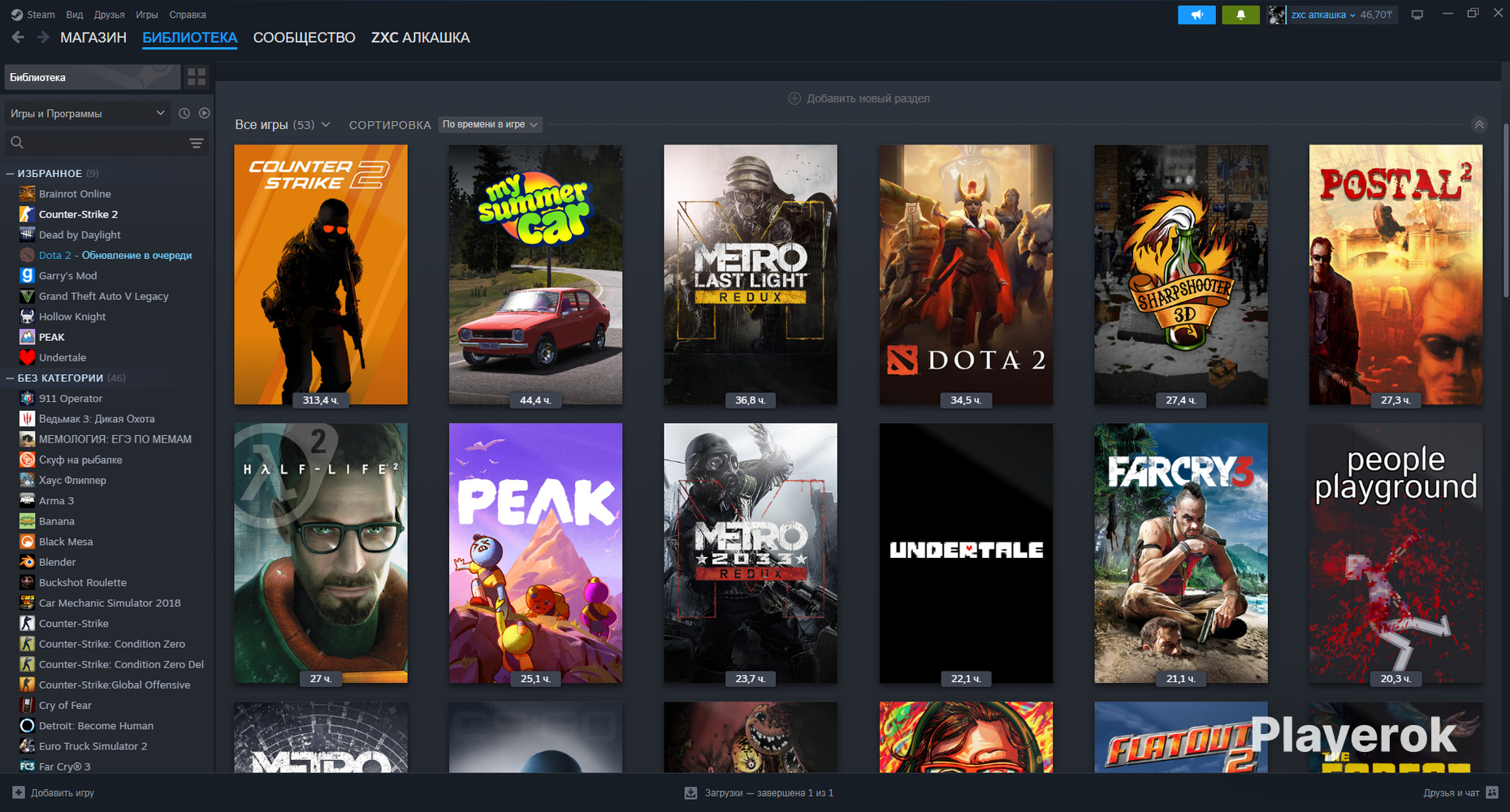Open the Справка menu
1510x812 pixels.
(188, 15)
